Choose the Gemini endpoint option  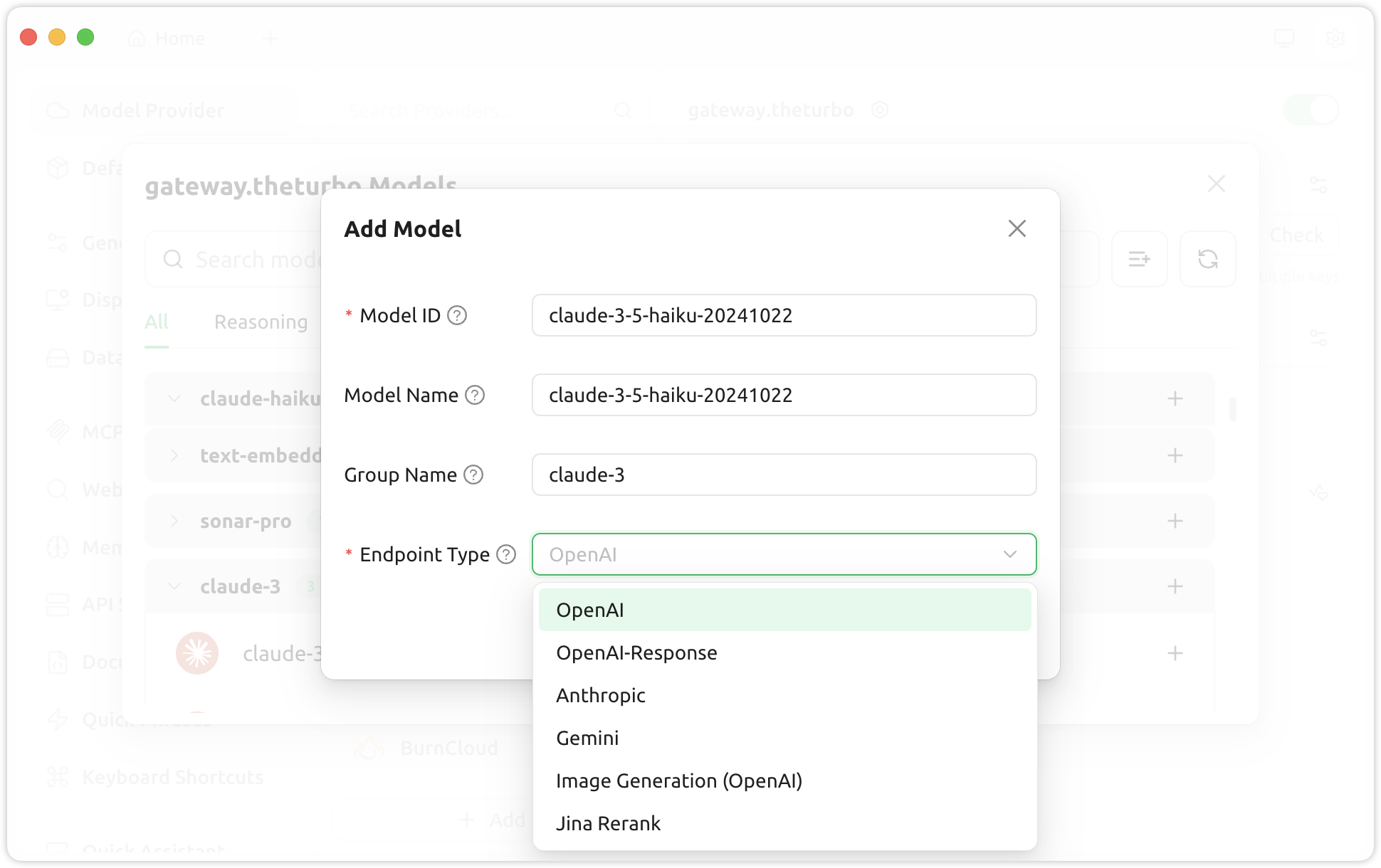587,738
